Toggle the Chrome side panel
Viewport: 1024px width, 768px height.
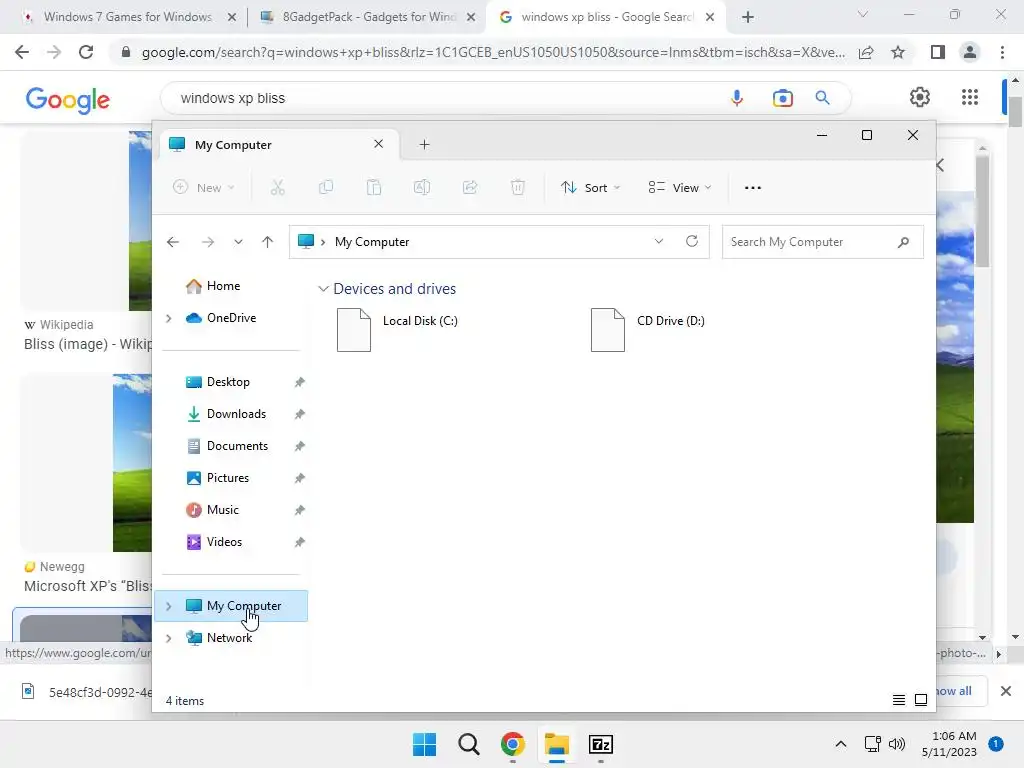pos(938,52)
